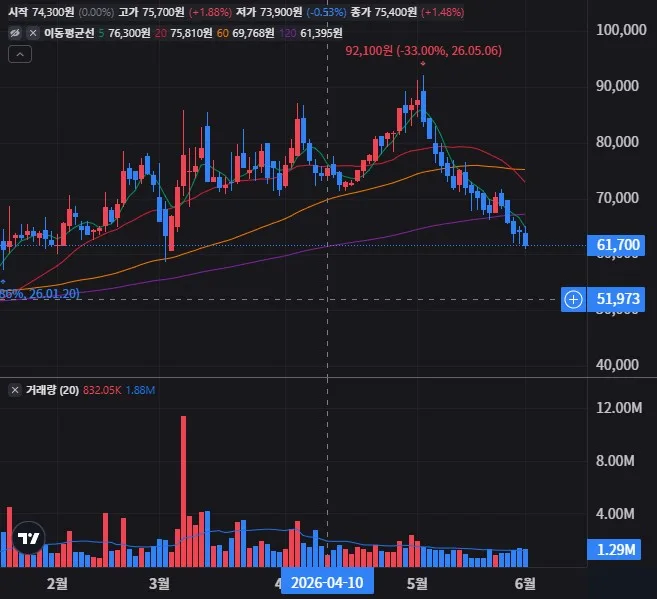Click the 4.00M volume axis label
The height and width of the screenshot is (599, 657).
coord(615,514)
